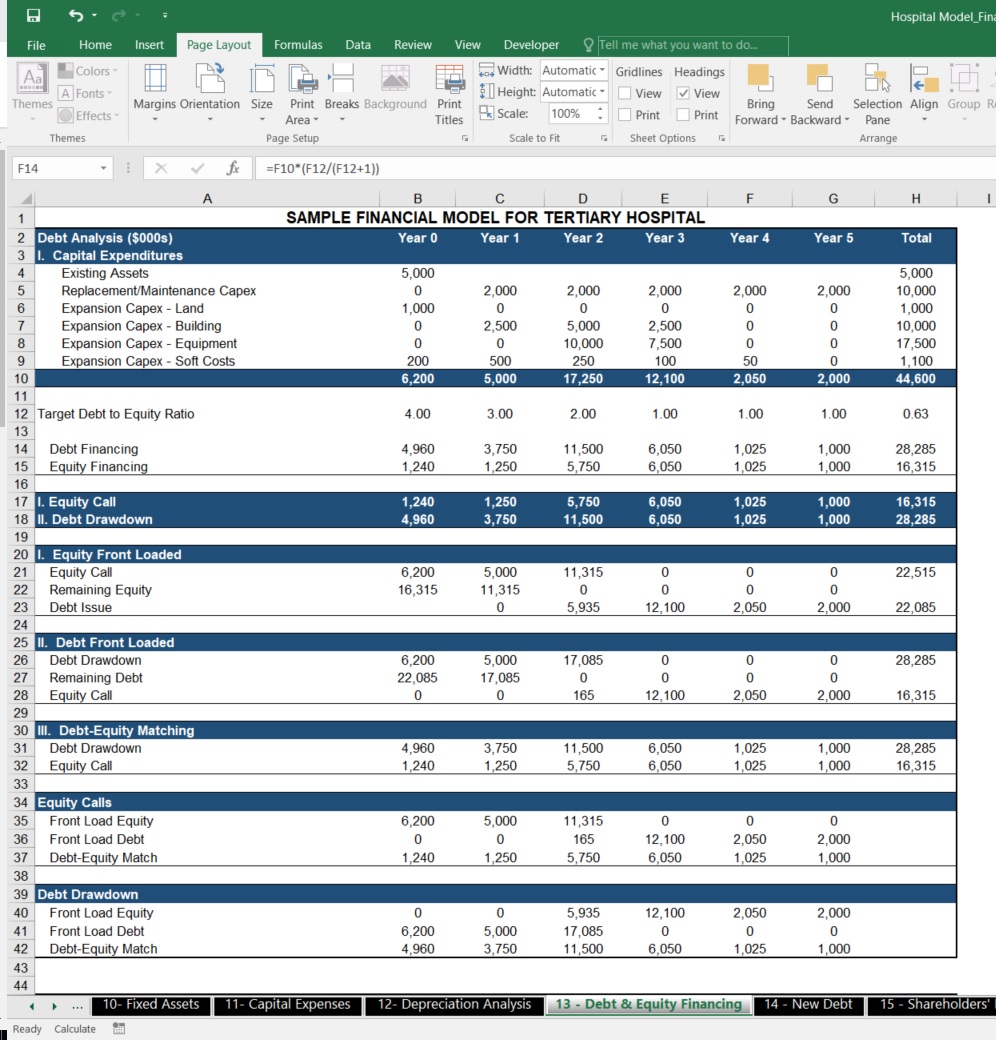Expand the Name Box dropdown arrow

click(103, 168)
